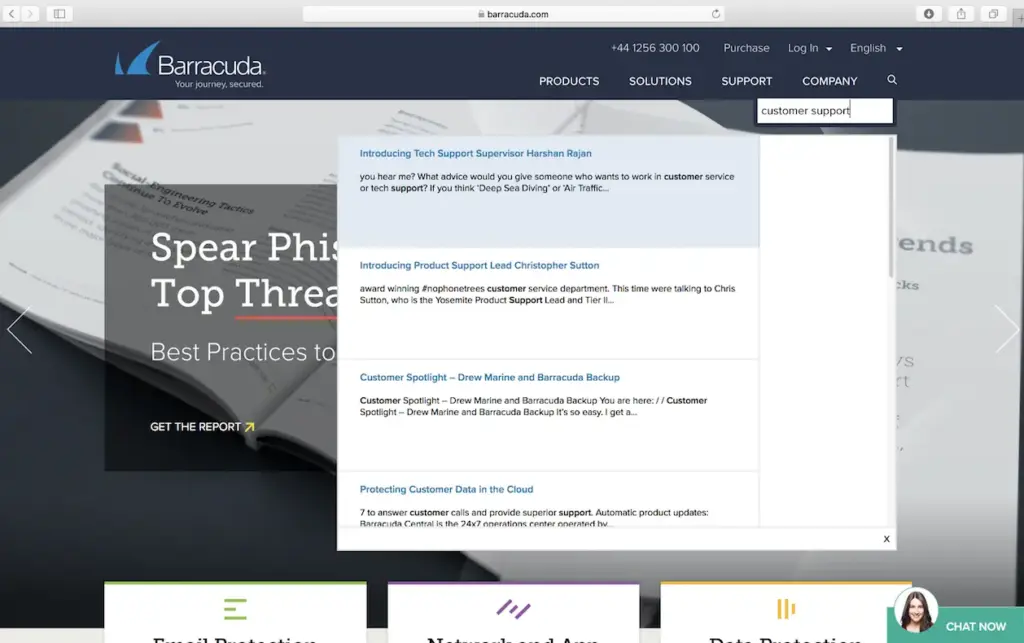Click the customer support search field
The width and height of the screenshot is (1024, 643).
[824, 111]
